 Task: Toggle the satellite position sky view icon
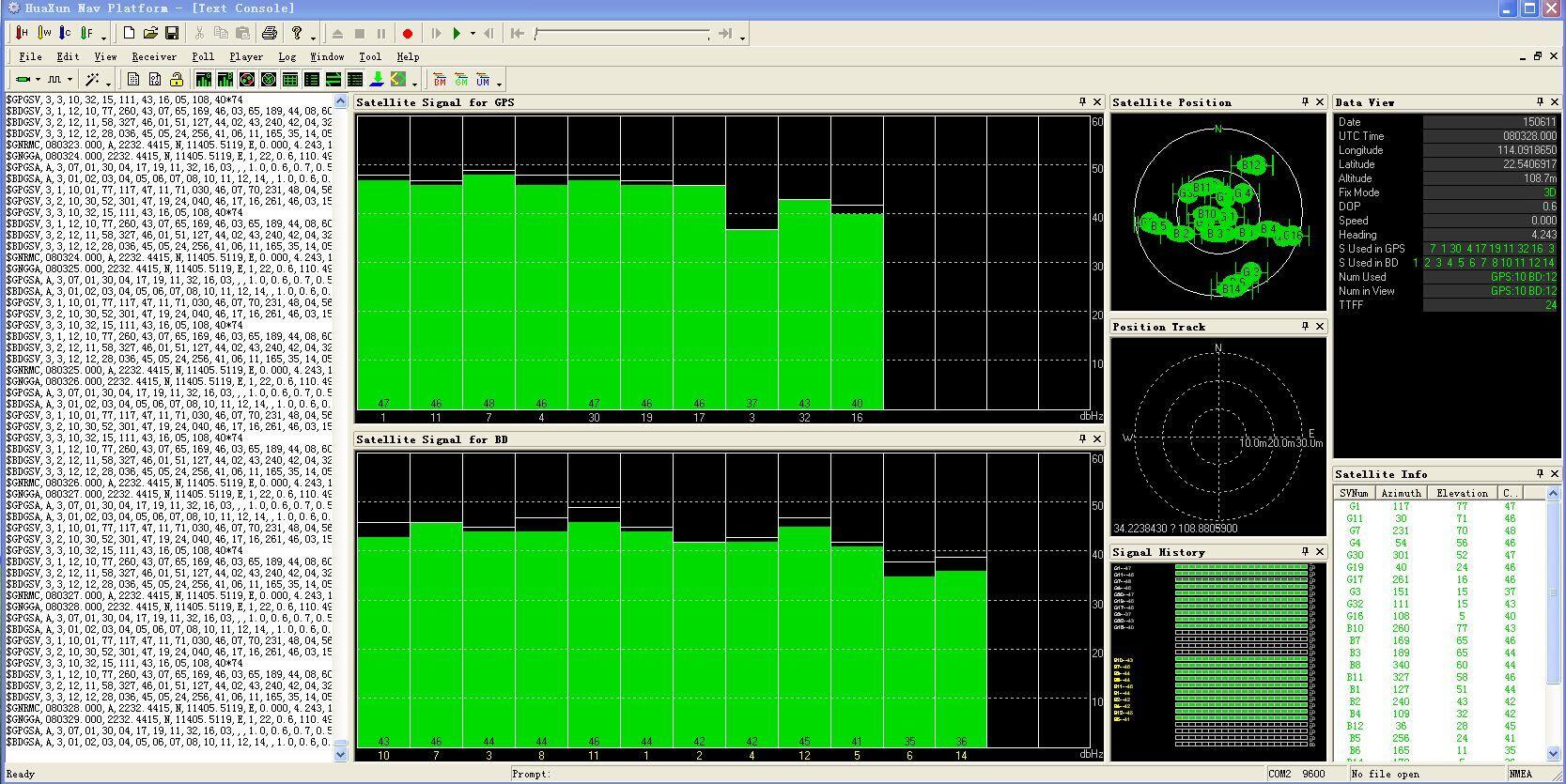click(x=247, y=80)
